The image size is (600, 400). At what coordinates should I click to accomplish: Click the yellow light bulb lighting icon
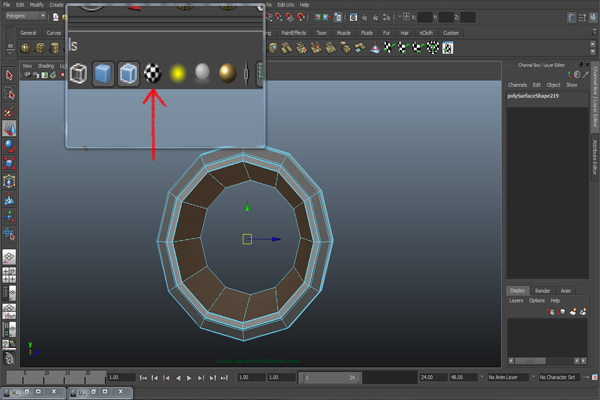tap(177, 73)
